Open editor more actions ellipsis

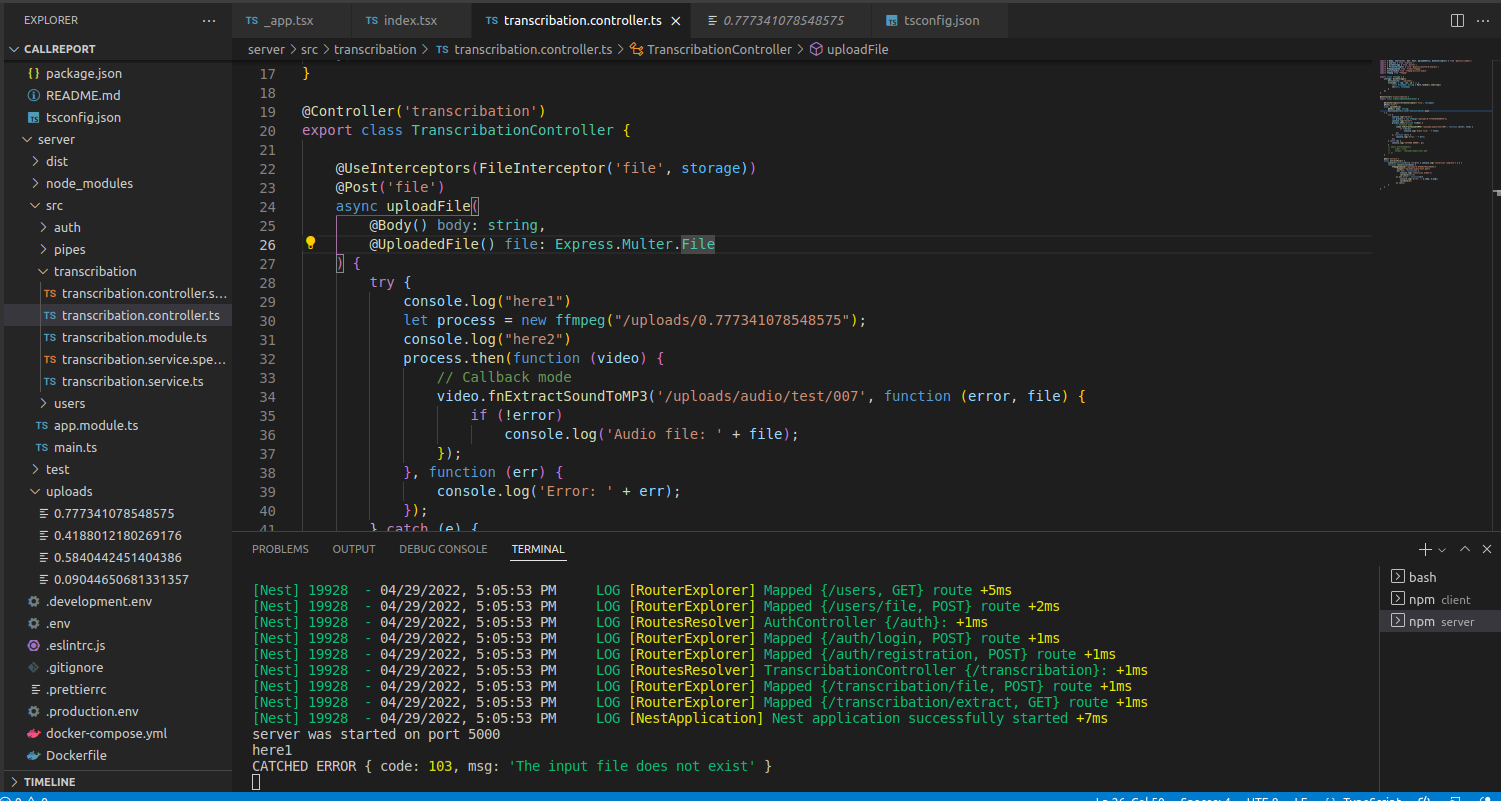[x=1483, y=20]
